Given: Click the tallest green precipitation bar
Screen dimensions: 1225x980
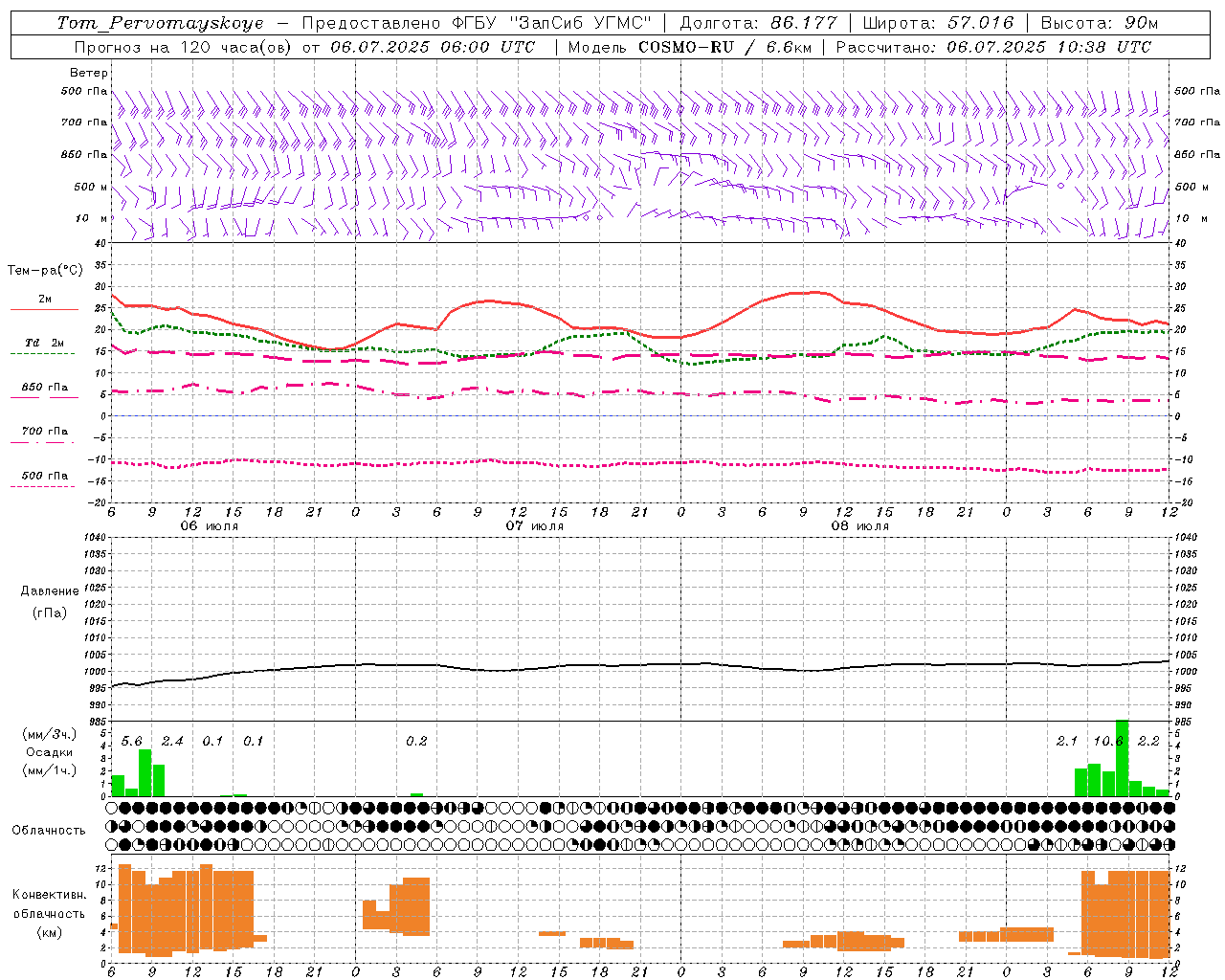Looking at the screenshot, I should [1123, 758].
